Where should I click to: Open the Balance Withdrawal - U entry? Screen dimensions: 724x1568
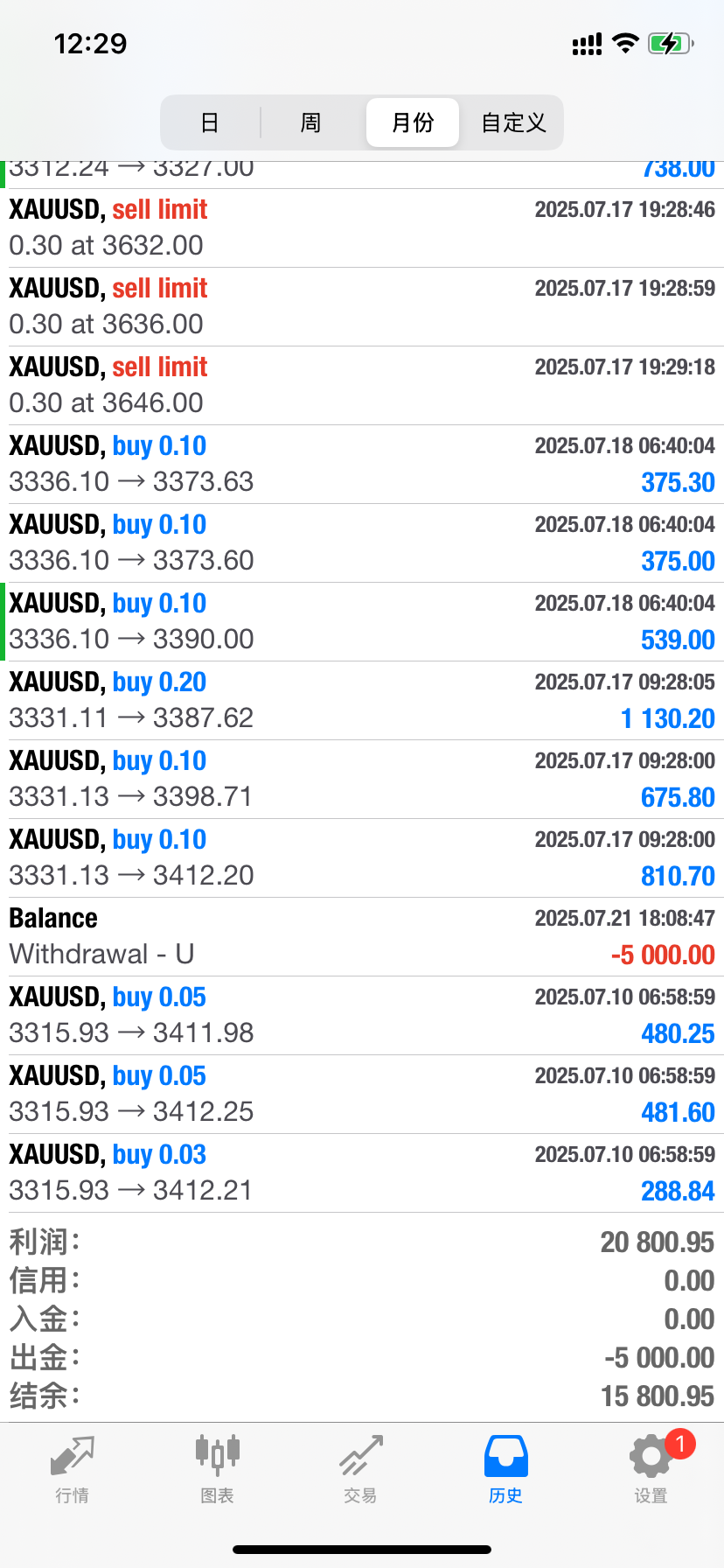point(362,936)
